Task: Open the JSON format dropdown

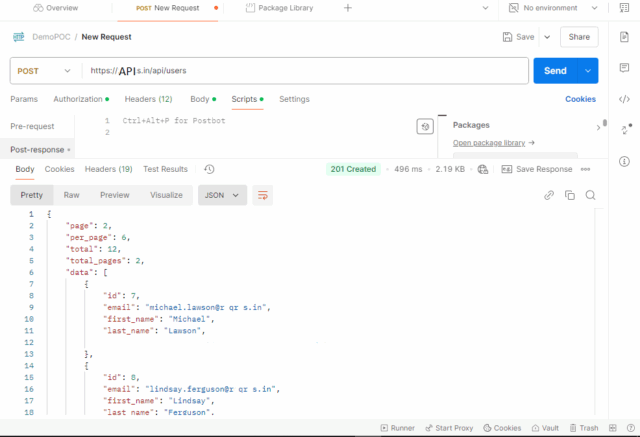Action: 223,196
